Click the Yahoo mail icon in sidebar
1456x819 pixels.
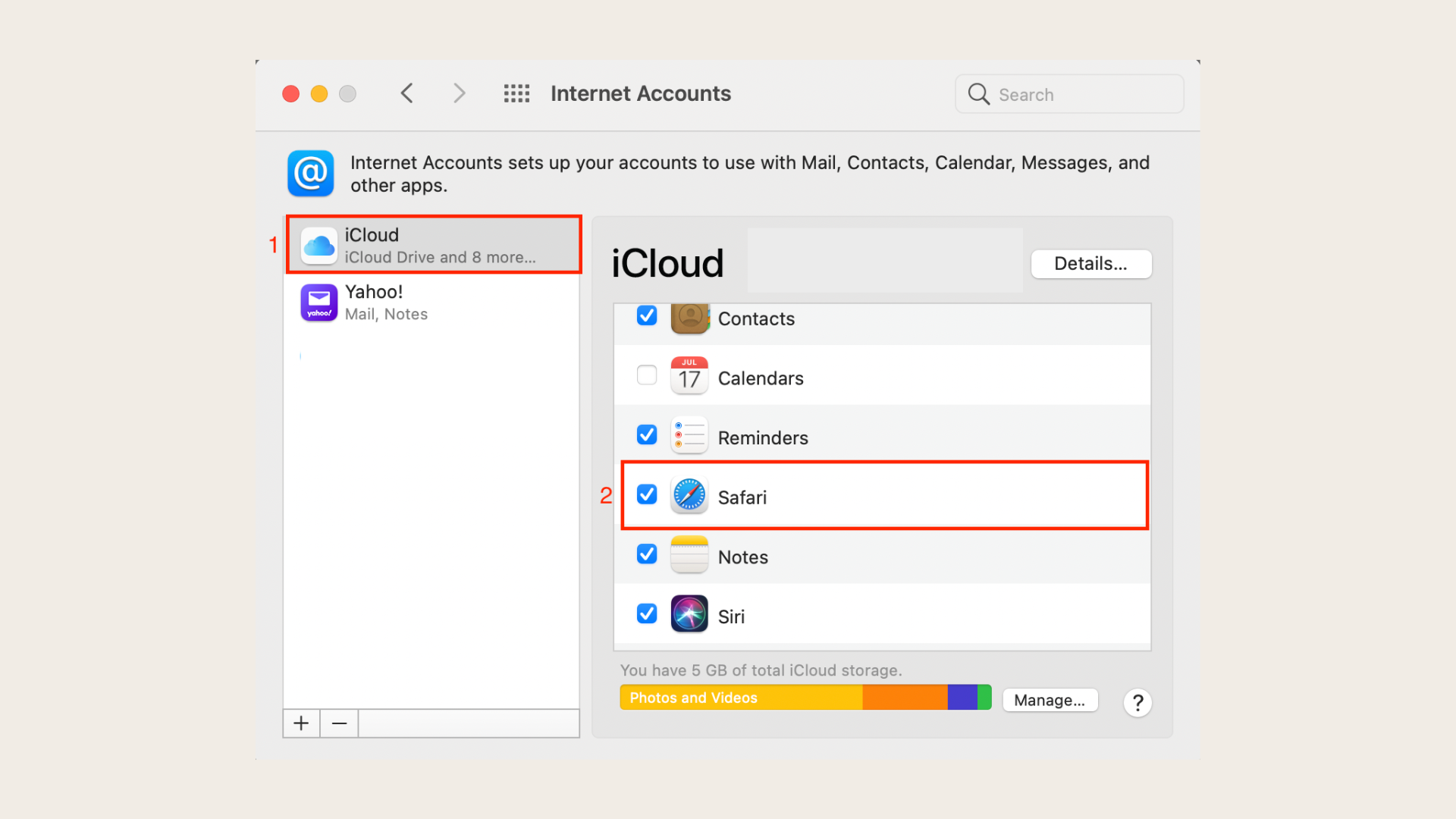tap(319, 303)
